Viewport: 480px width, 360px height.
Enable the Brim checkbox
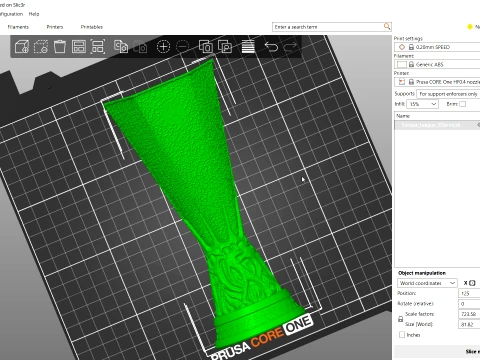click(x=463, y=104)
